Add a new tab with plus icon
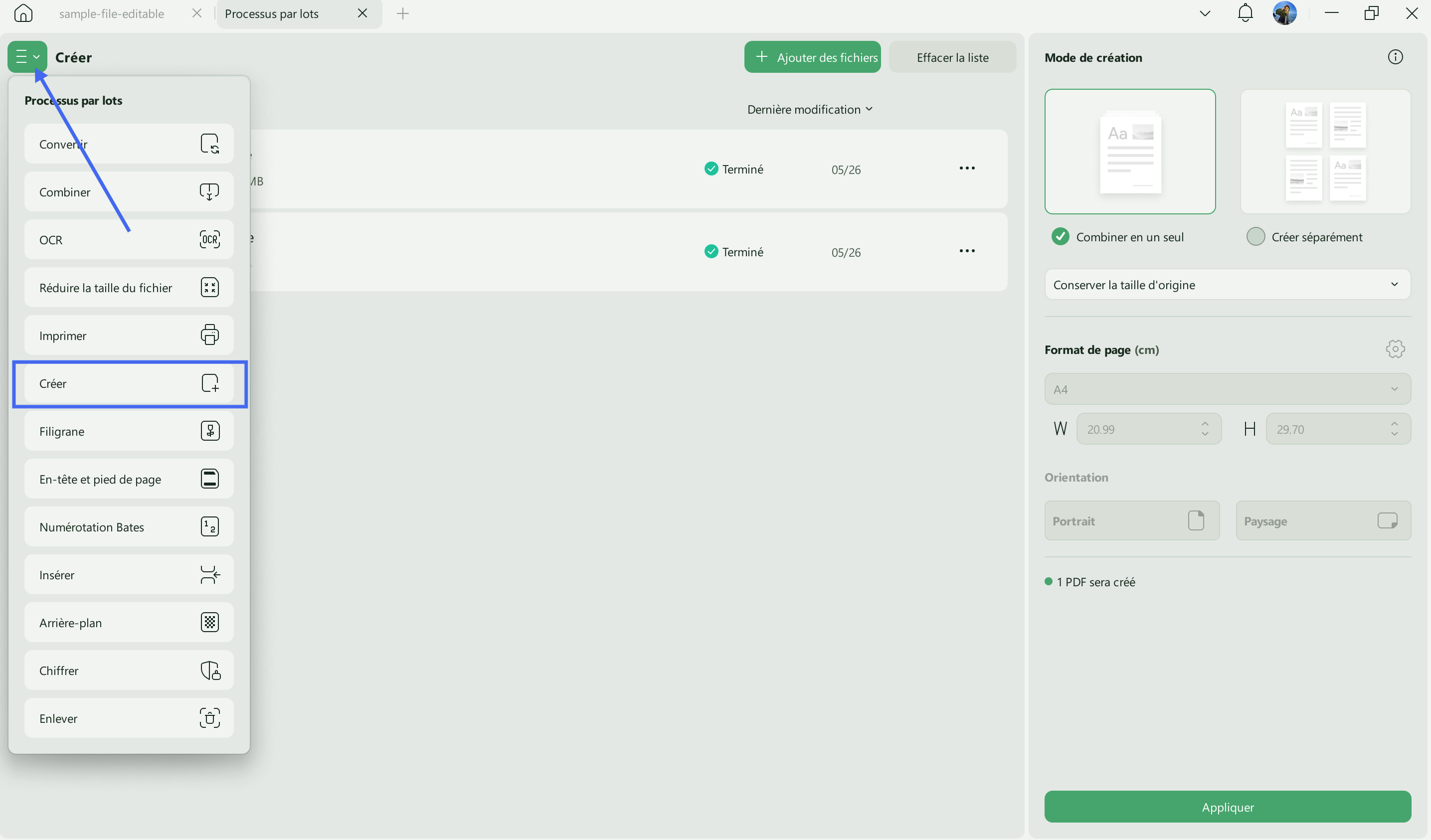Viewport: 1431px width, 840px height. 402,13
